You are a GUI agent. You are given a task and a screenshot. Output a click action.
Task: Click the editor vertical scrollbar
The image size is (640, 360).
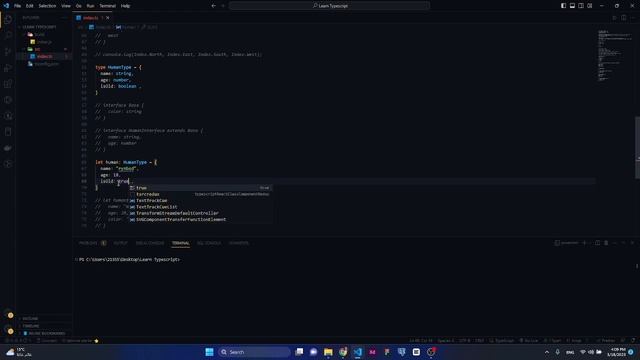coord(637,148)
